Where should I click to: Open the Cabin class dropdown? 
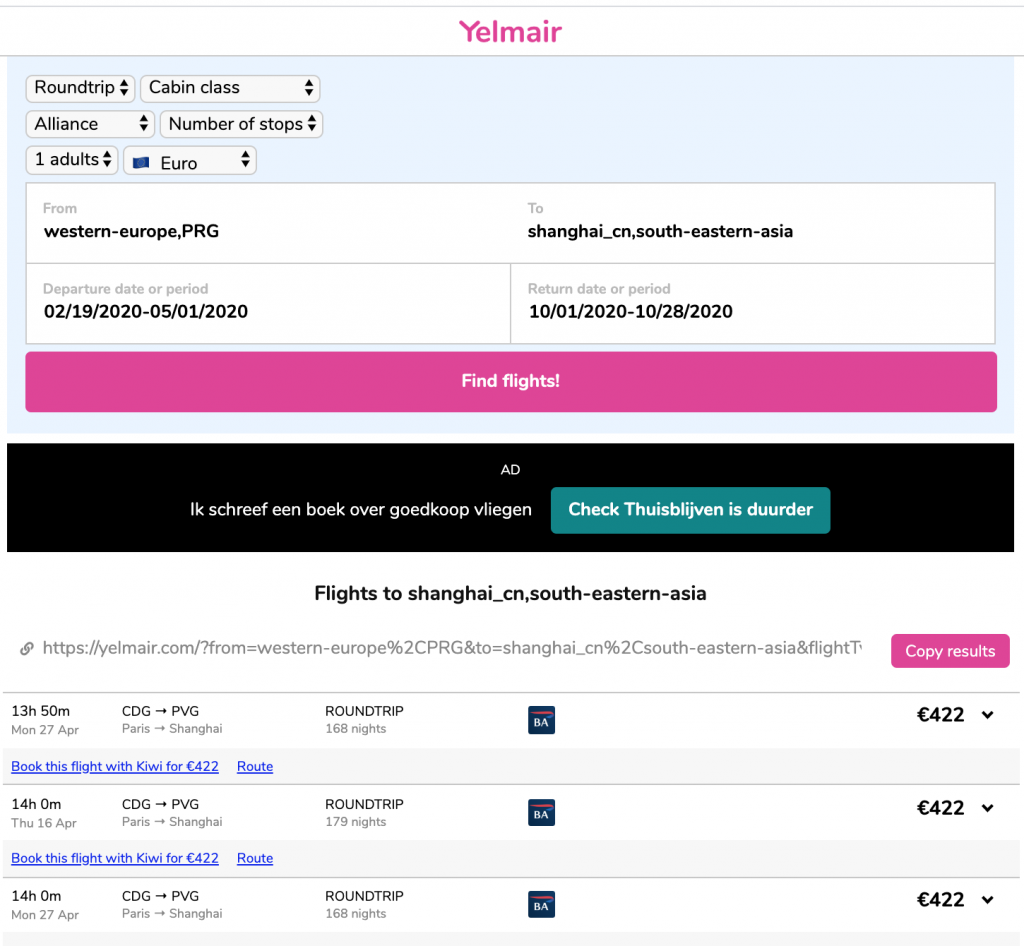tap(230, 88)
